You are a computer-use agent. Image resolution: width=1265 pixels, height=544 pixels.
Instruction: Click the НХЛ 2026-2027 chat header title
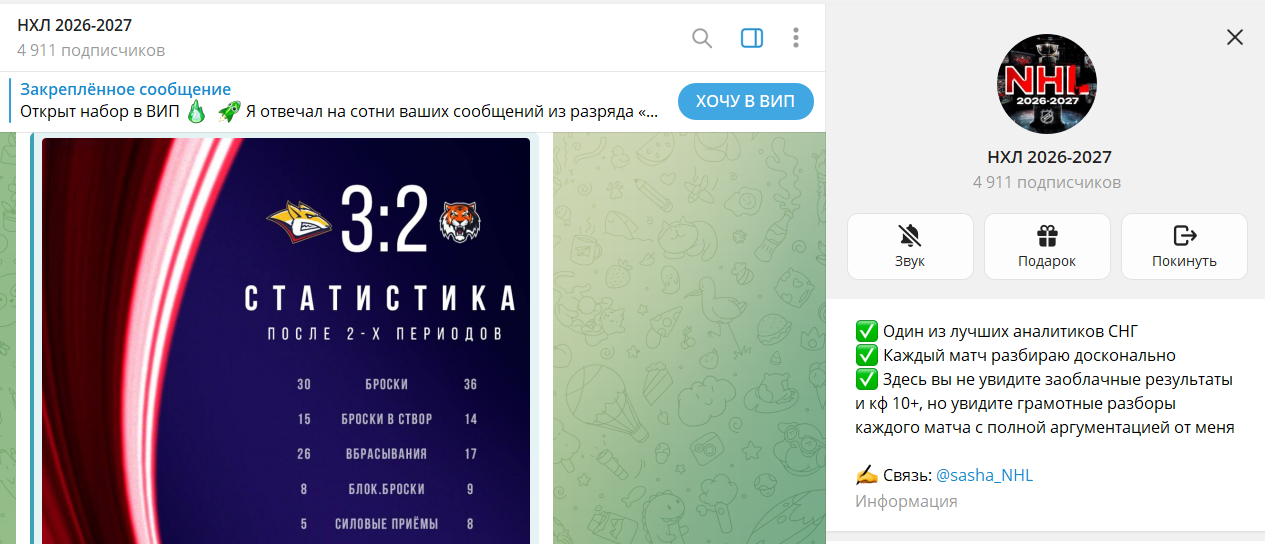pos(74,25)
